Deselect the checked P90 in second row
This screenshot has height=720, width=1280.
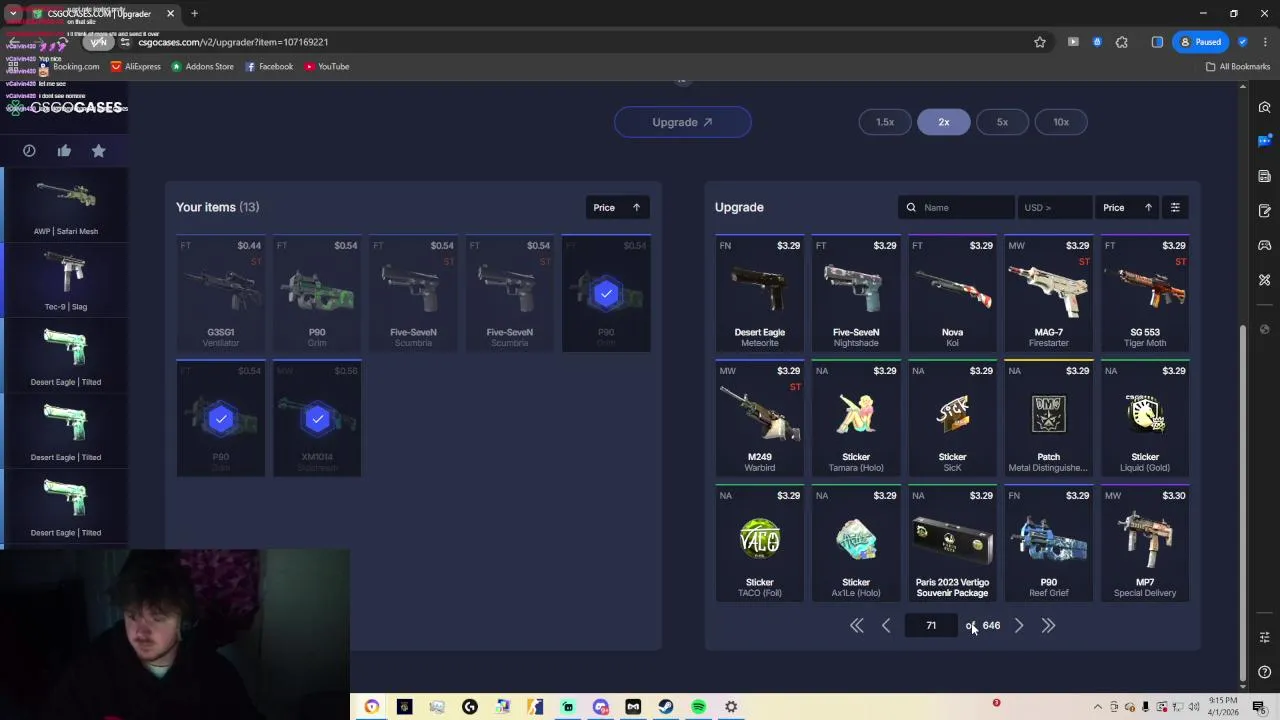pyautogui.click(x=221, y=418)
